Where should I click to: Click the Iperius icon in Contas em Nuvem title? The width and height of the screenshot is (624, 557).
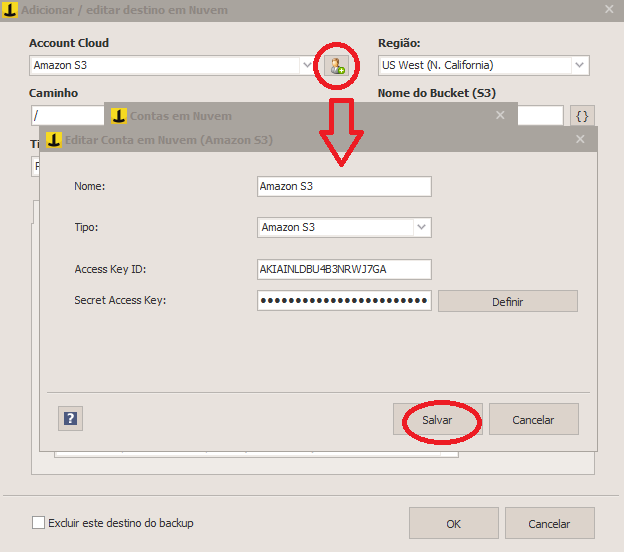(119, 116)
